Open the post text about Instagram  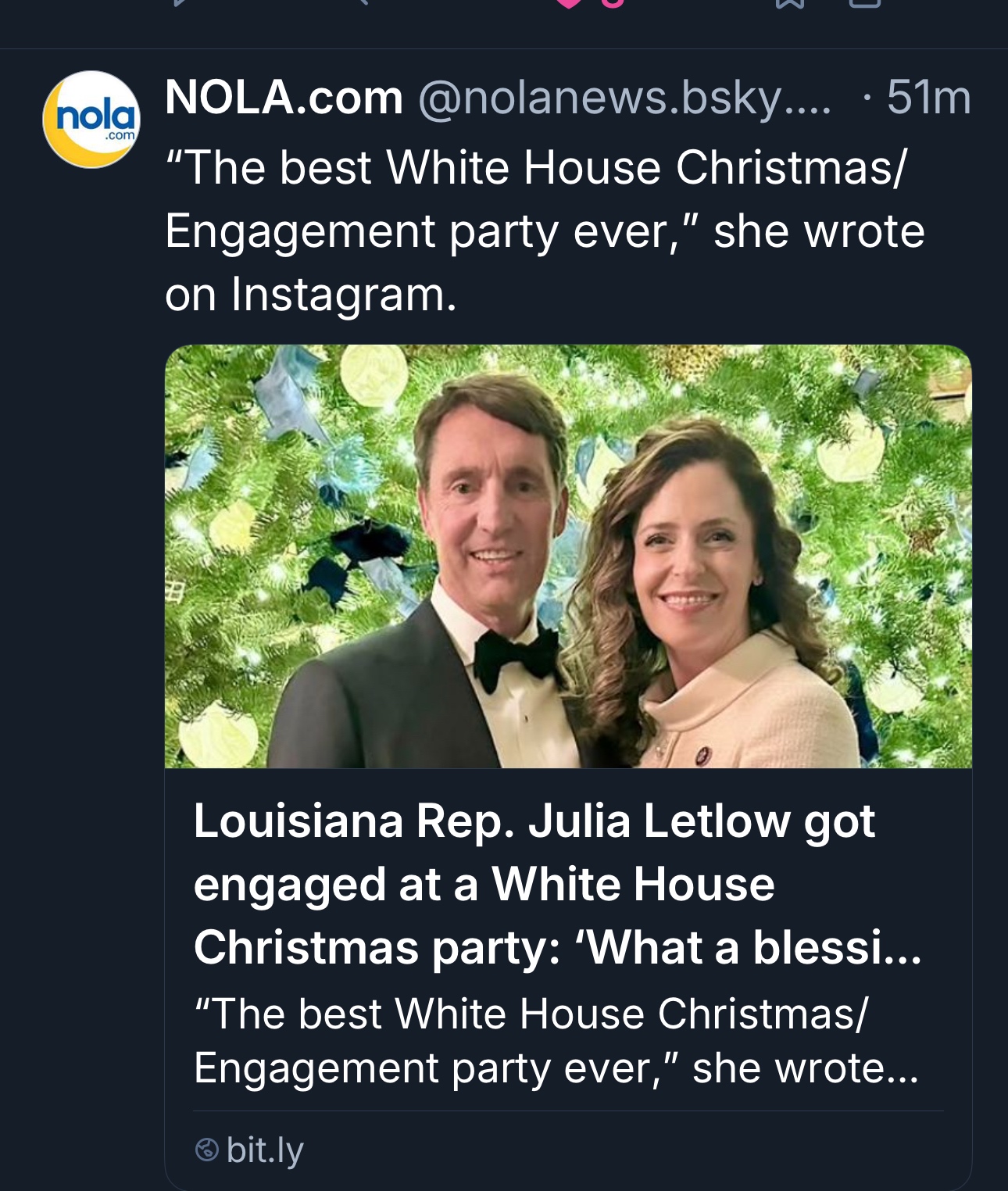pyautogui.click(x=544, y=231)
